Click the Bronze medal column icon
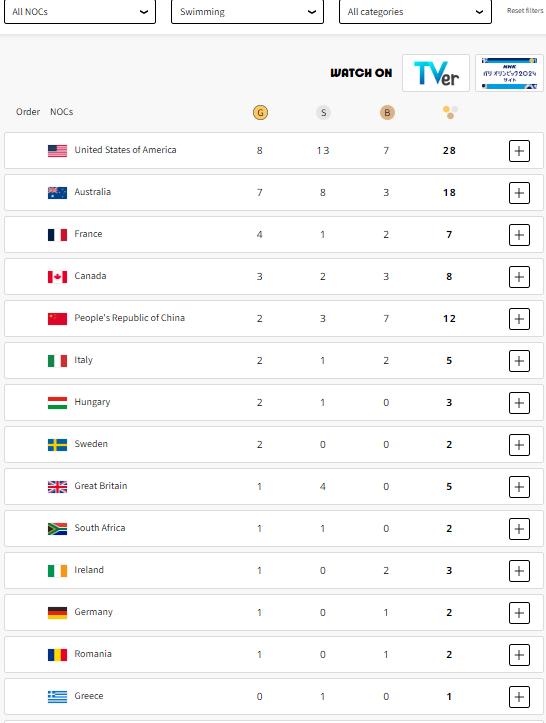Image resolution: width=546 pixels, height=723 pixels. click(x=387, y=113)
